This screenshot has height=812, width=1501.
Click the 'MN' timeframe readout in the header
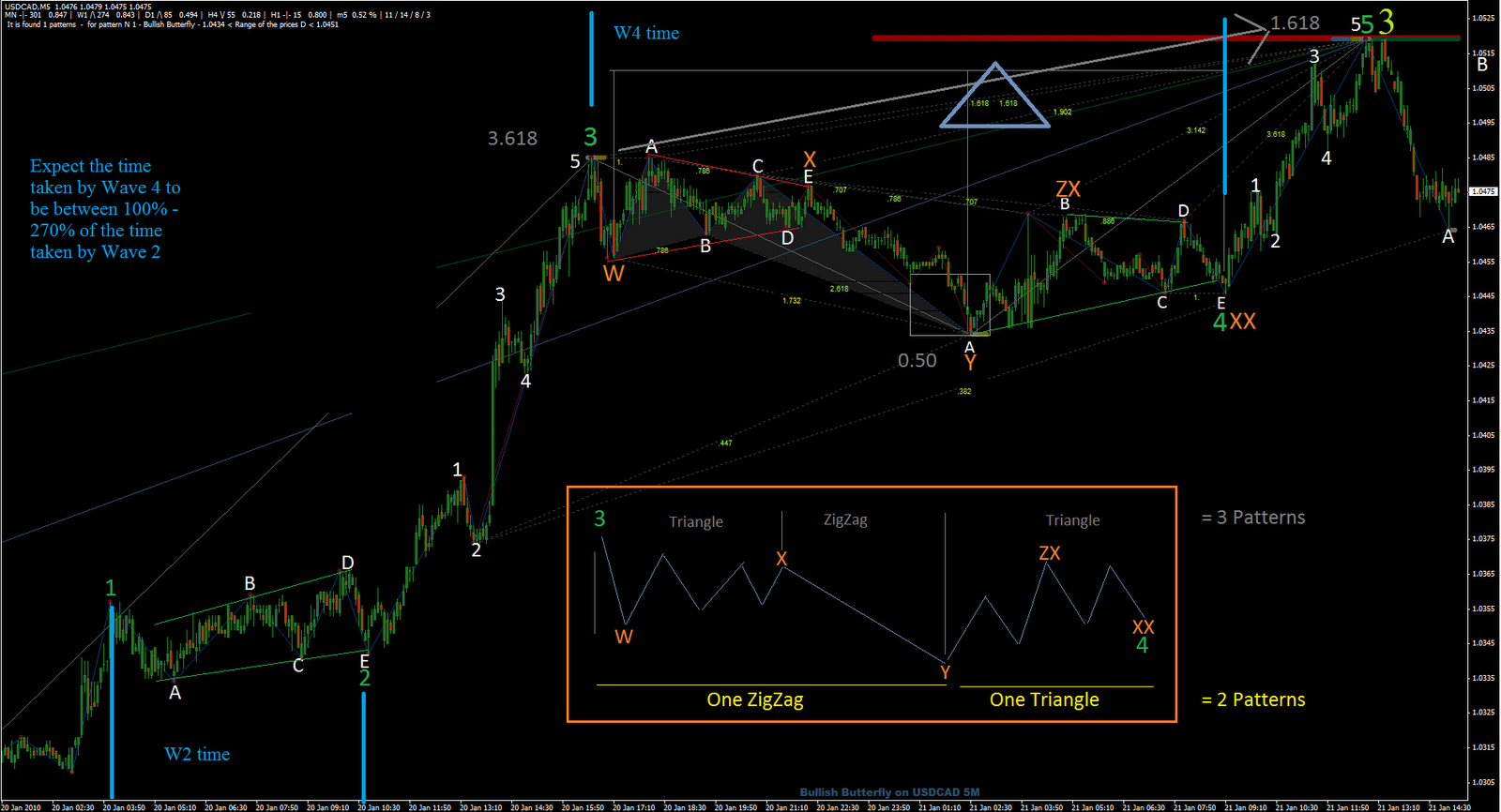[37, 15]
